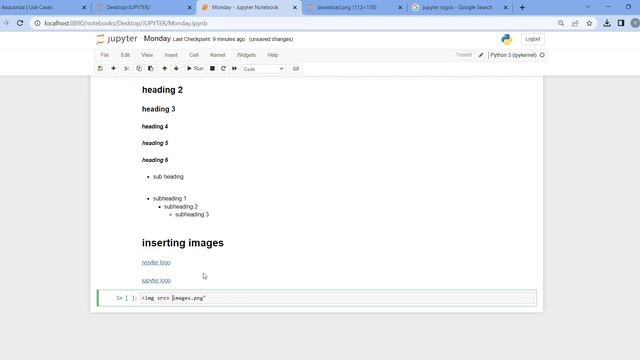
Task: Interrupt the kernel with stop icon
Action: 212,69
